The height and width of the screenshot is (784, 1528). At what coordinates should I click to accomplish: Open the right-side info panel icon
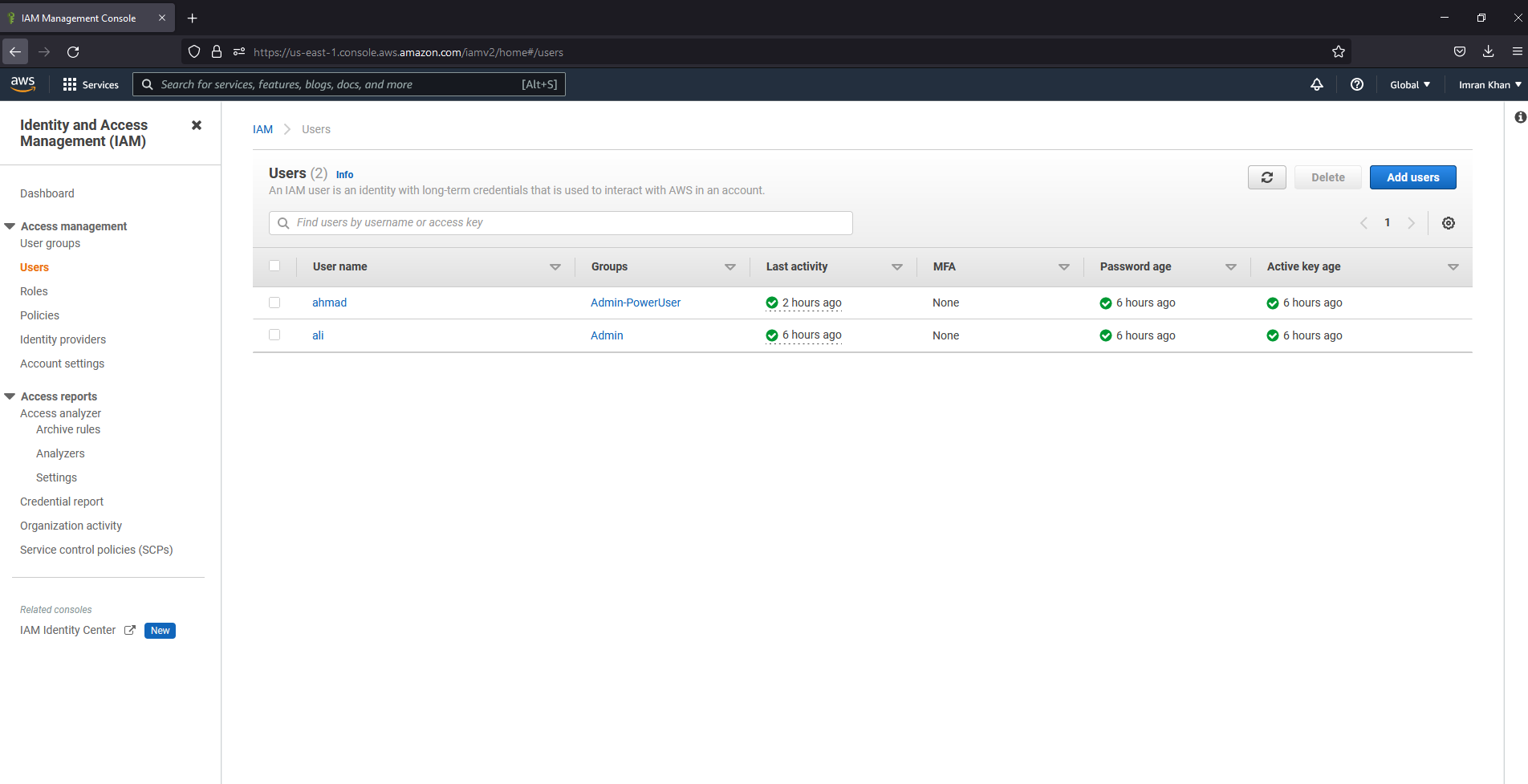[x=1519, y=118]
